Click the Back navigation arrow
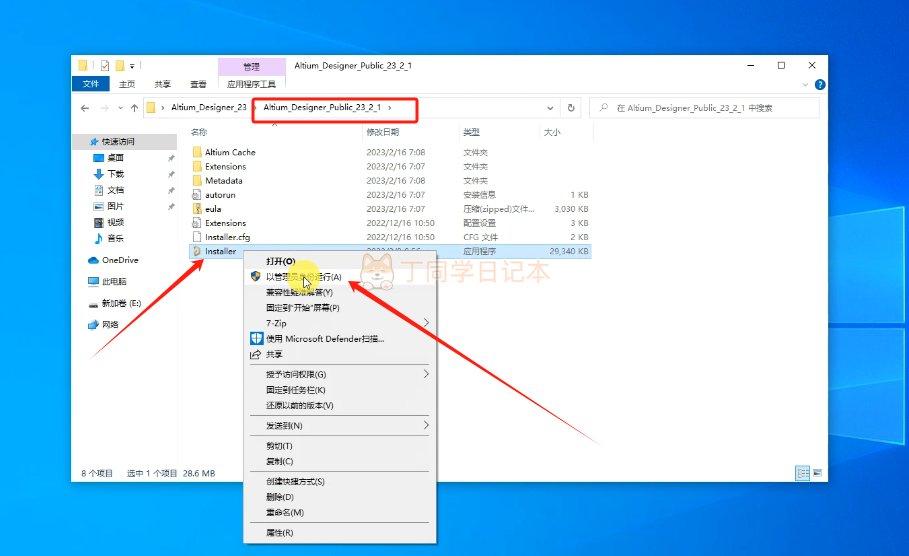Image resolution: width=909 pixels, height=556 pixels. click(x=85, y=108)
